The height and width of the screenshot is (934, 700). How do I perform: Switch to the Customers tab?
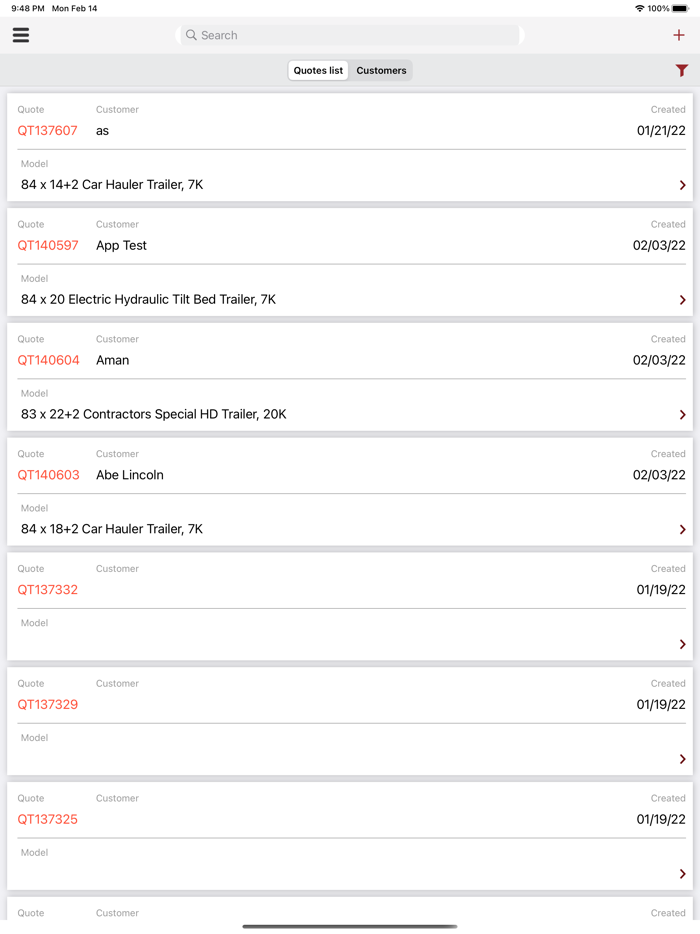pyautogui.click(x=381, y=70)
